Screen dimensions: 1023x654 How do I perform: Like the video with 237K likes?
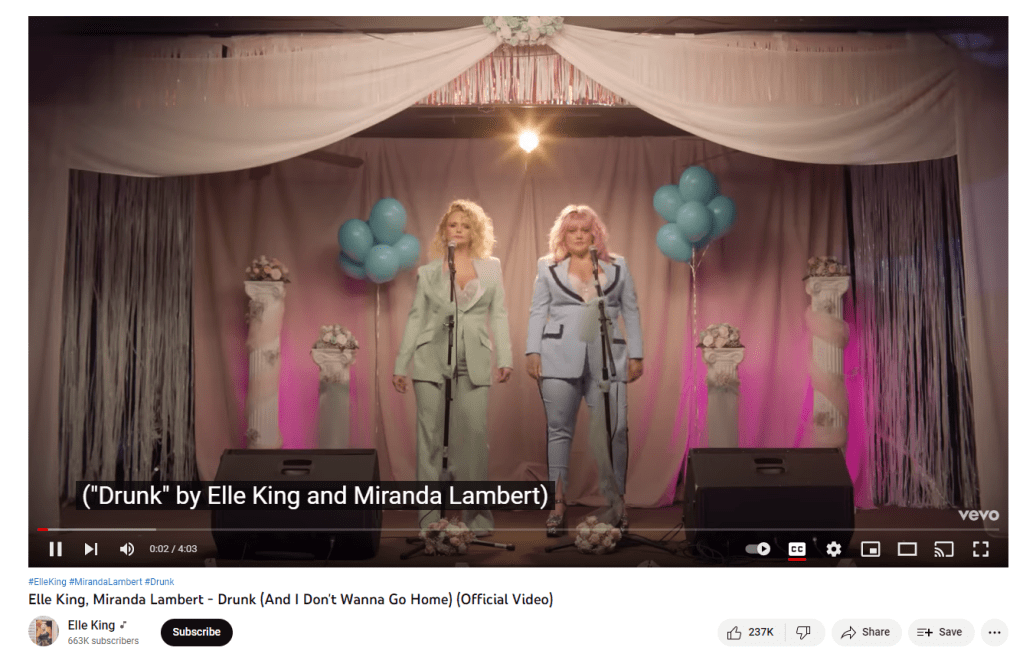tap(751, 632)
